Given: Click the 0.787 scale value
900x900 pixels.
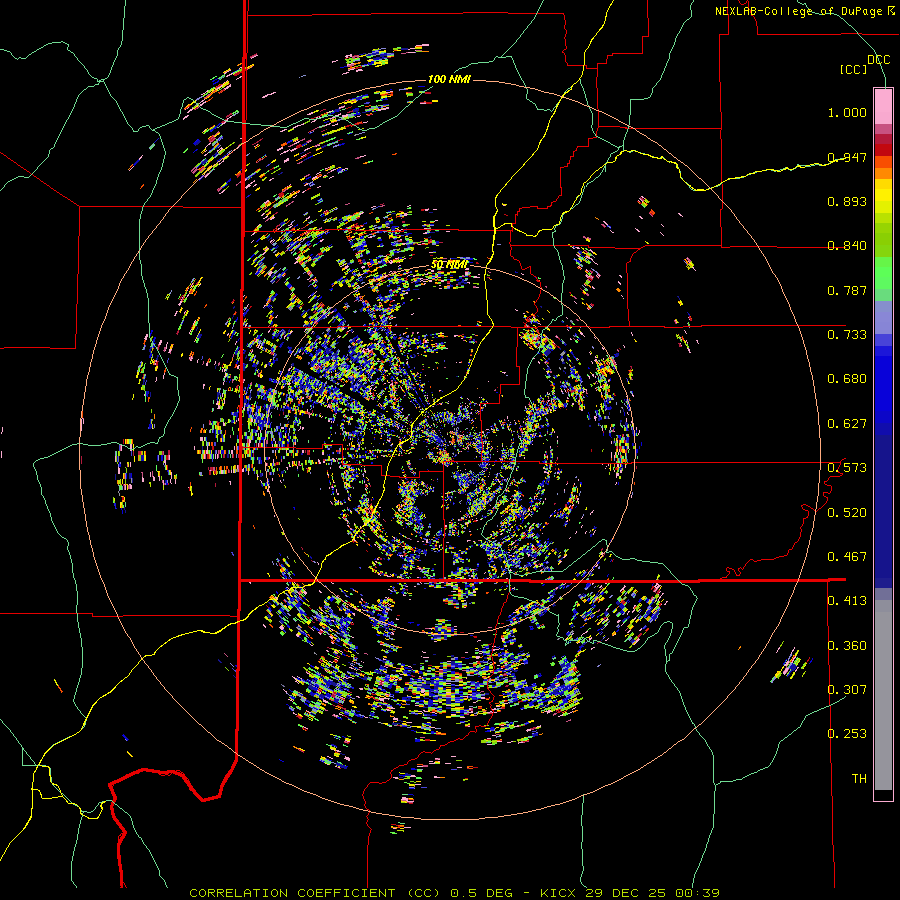Looking at the screenshot, I should (847, 290).
